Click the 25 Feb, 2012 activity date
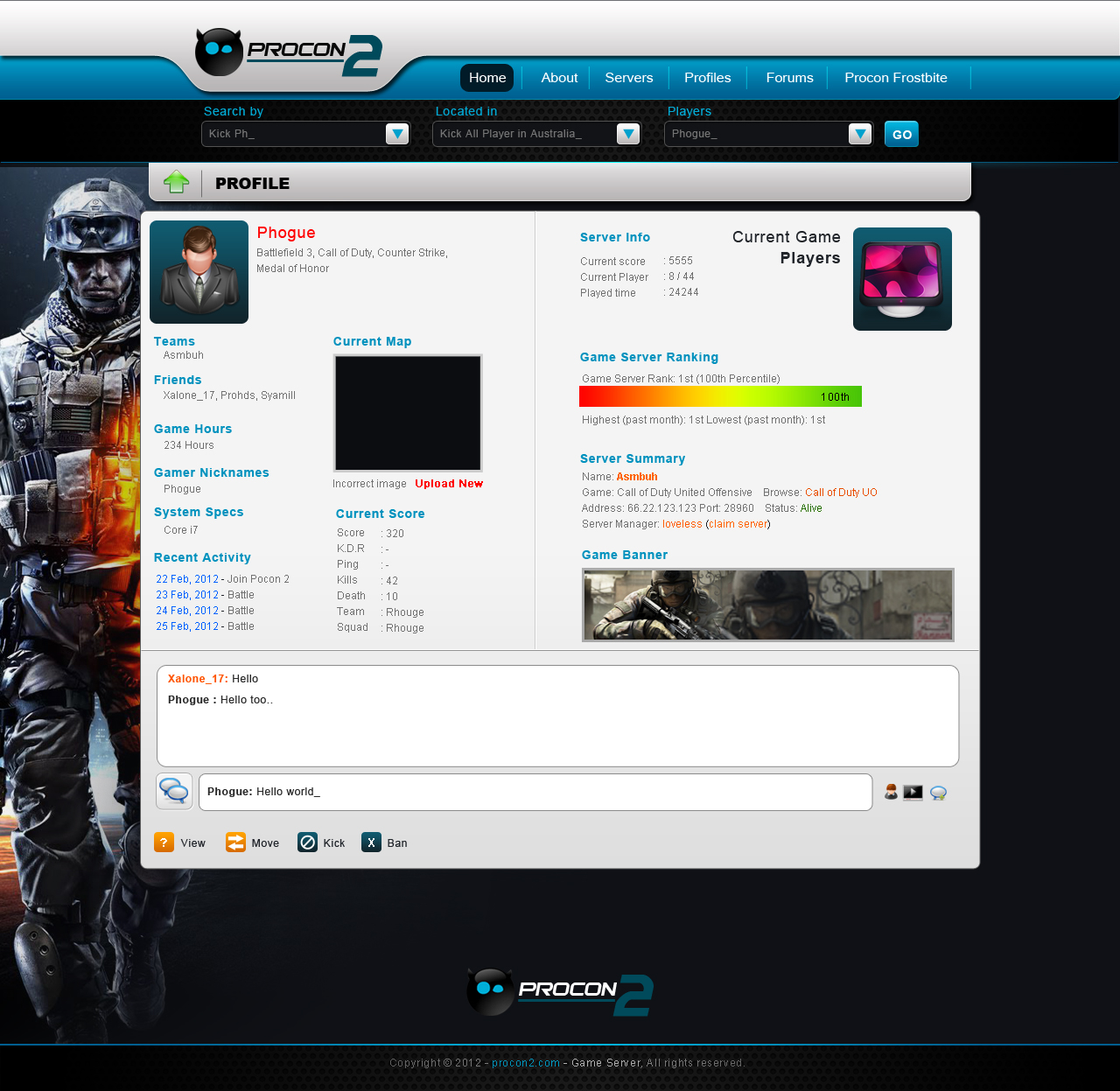The image size is (1120, 1091). 187,626
